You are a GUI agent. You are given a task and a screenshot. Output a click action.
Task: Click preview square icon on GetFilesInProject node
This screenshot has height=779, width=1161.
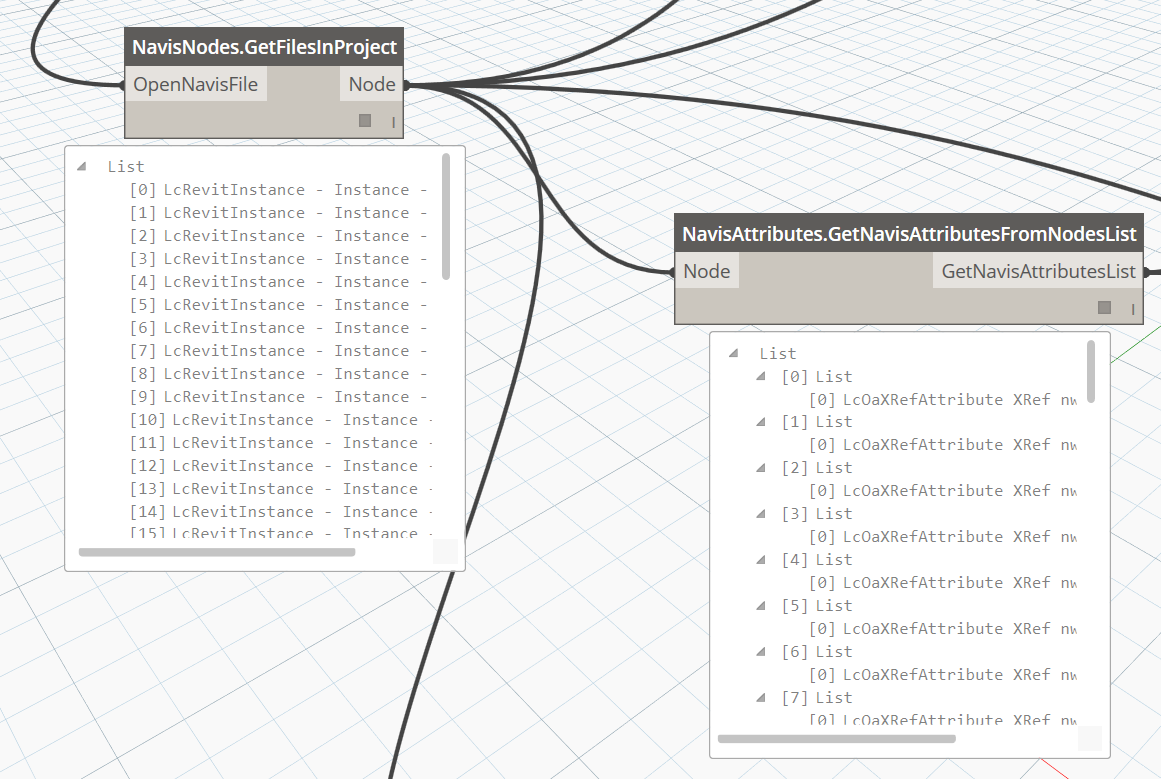point(365,120)
